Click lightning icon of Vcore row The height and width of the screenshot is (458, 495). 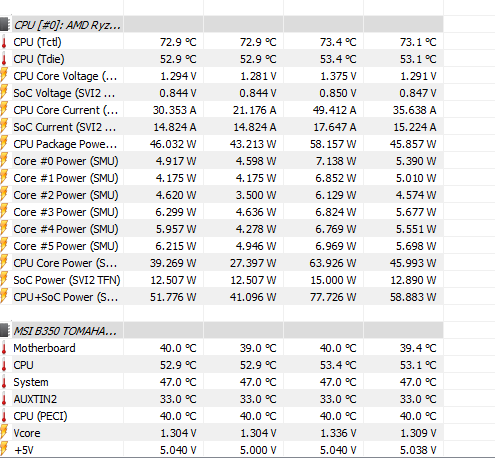[4, 432]
